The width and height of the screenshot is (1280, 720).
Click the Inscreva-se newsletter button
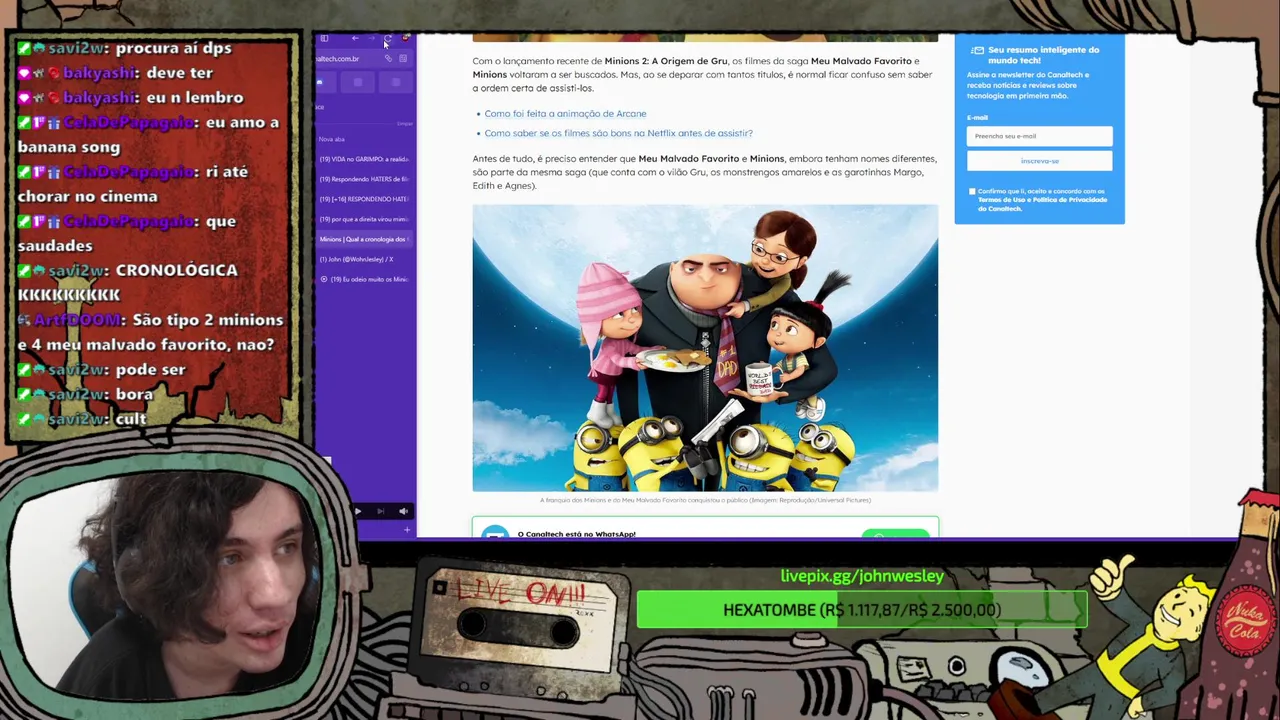[x=1039, y=161]
